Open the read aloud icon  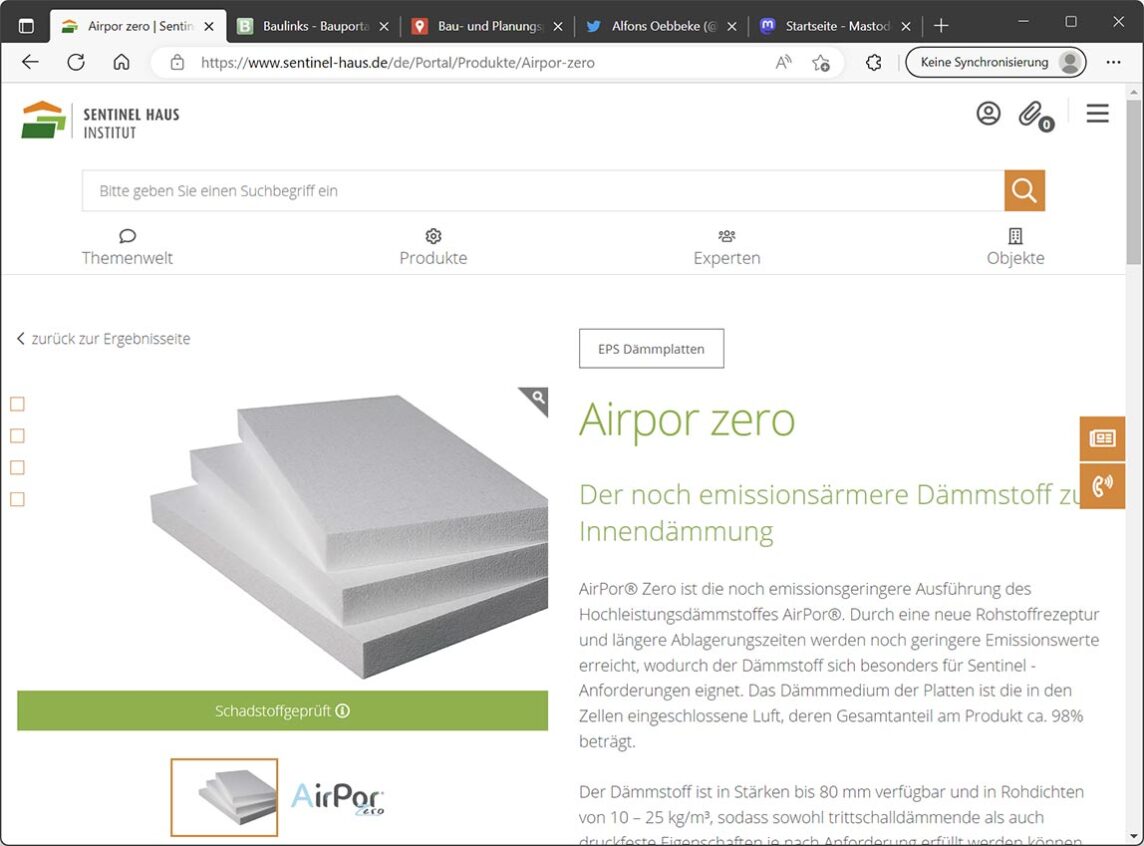784,63
